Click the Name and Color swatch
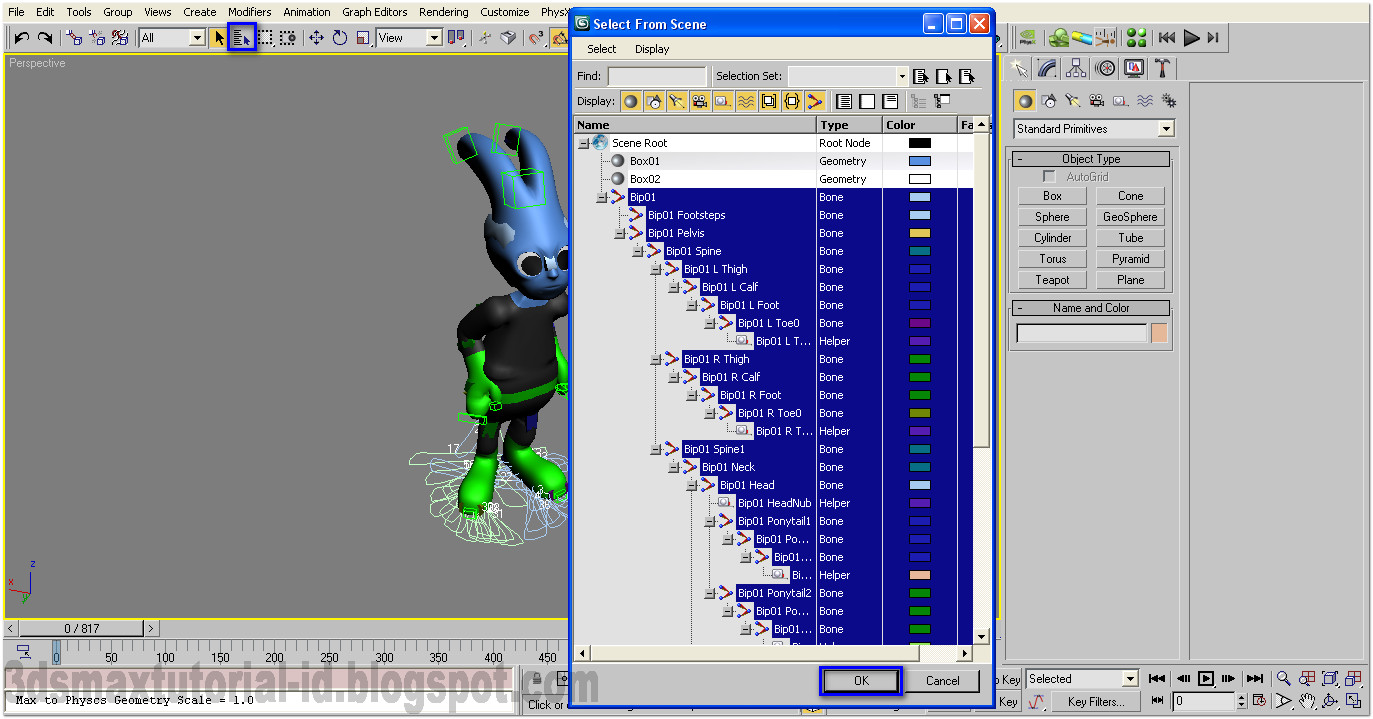The width and height of the screenshot is (1373, 719). 1159,333
